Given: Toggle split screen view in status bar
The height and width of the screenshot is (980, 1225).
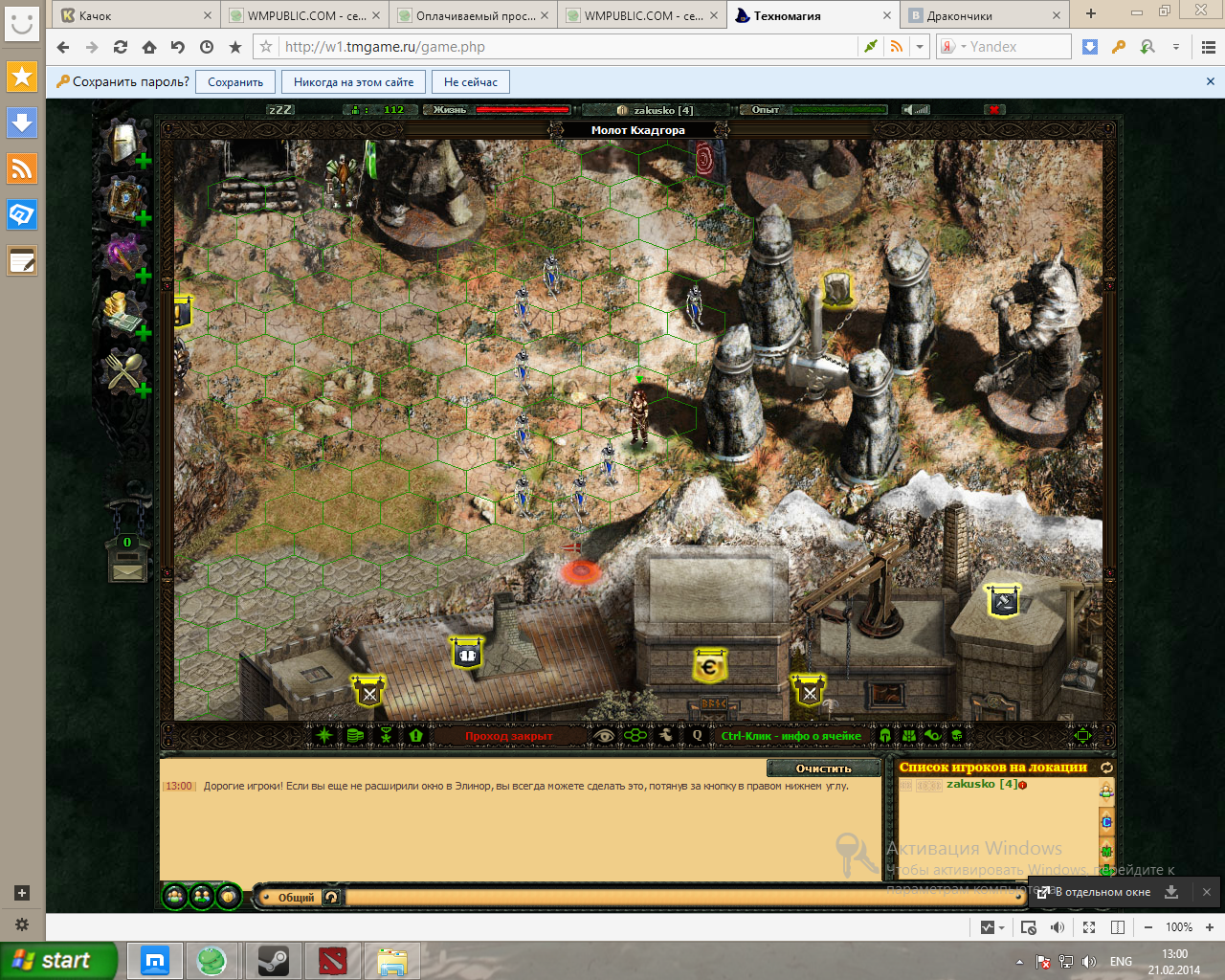Looking at the screenshot, I should pyautogui.click(x=1117, y=926).
